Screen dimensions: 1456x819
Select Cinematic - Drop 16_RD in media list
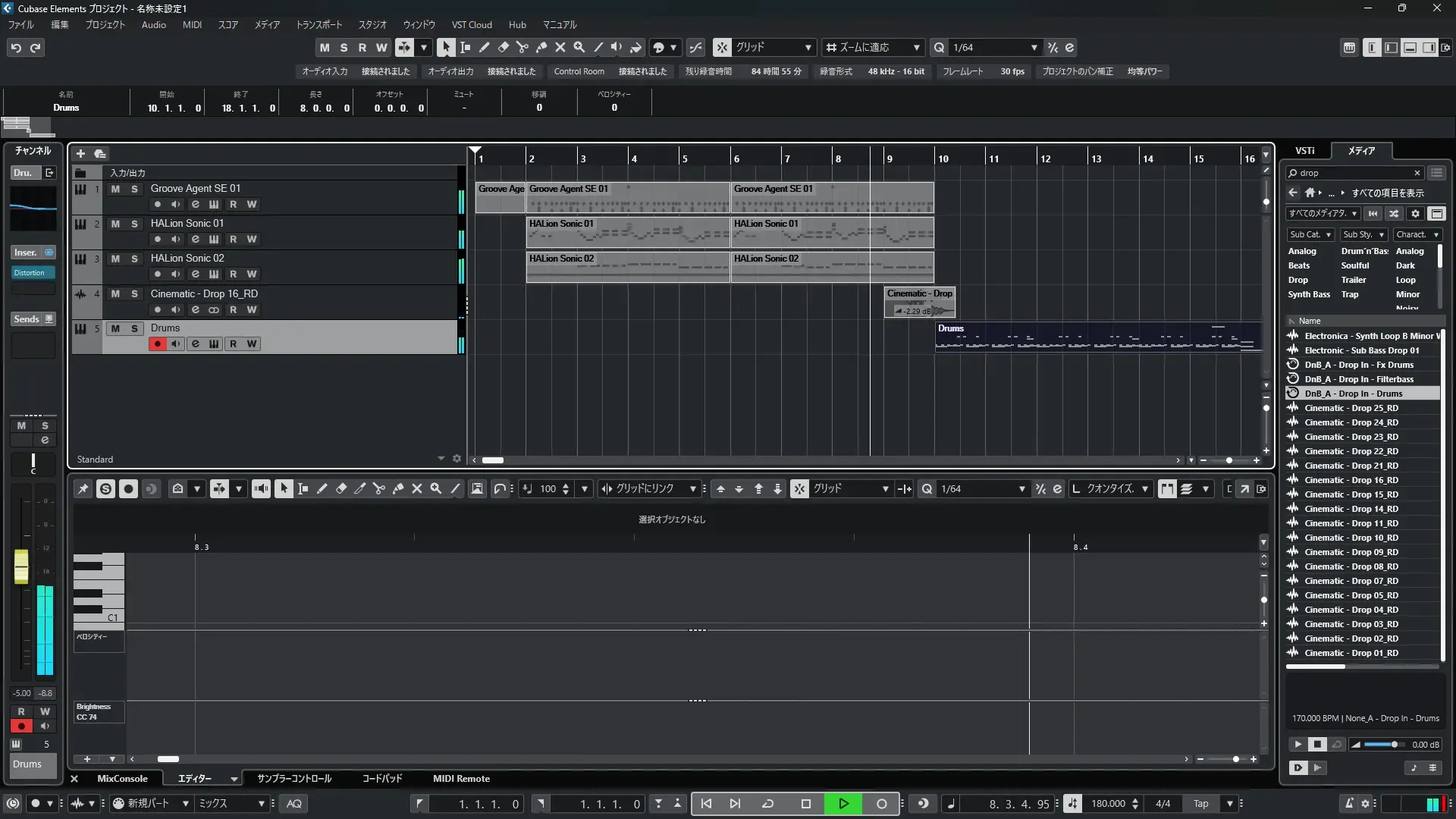(1351, 480)
